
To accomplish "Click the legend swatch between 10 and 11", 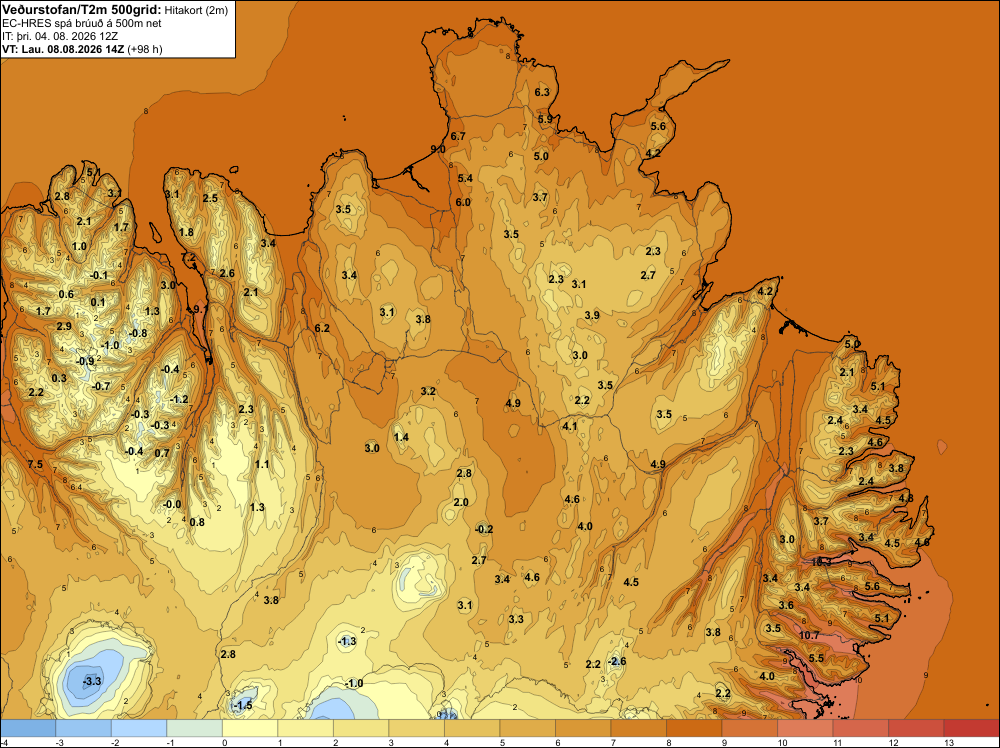I will coord(804,728).
